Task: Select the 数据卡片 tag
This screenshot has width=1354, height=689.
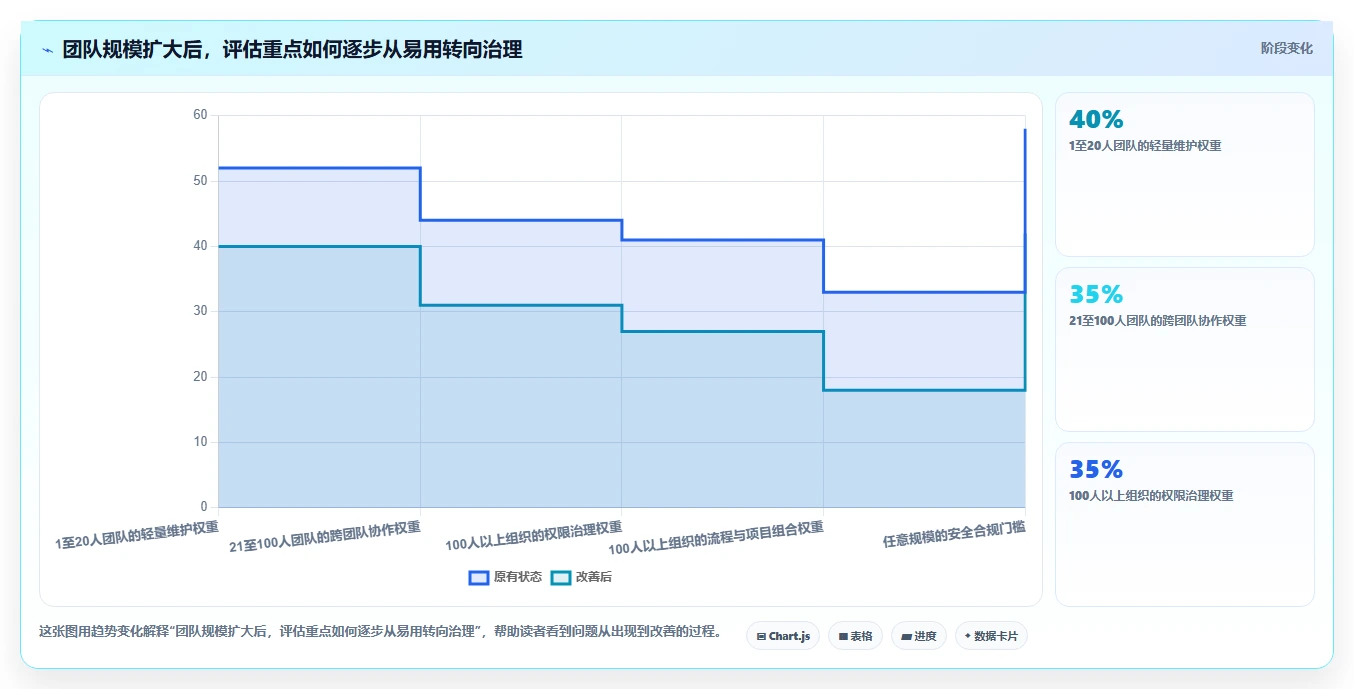Action: coord(991,636)
